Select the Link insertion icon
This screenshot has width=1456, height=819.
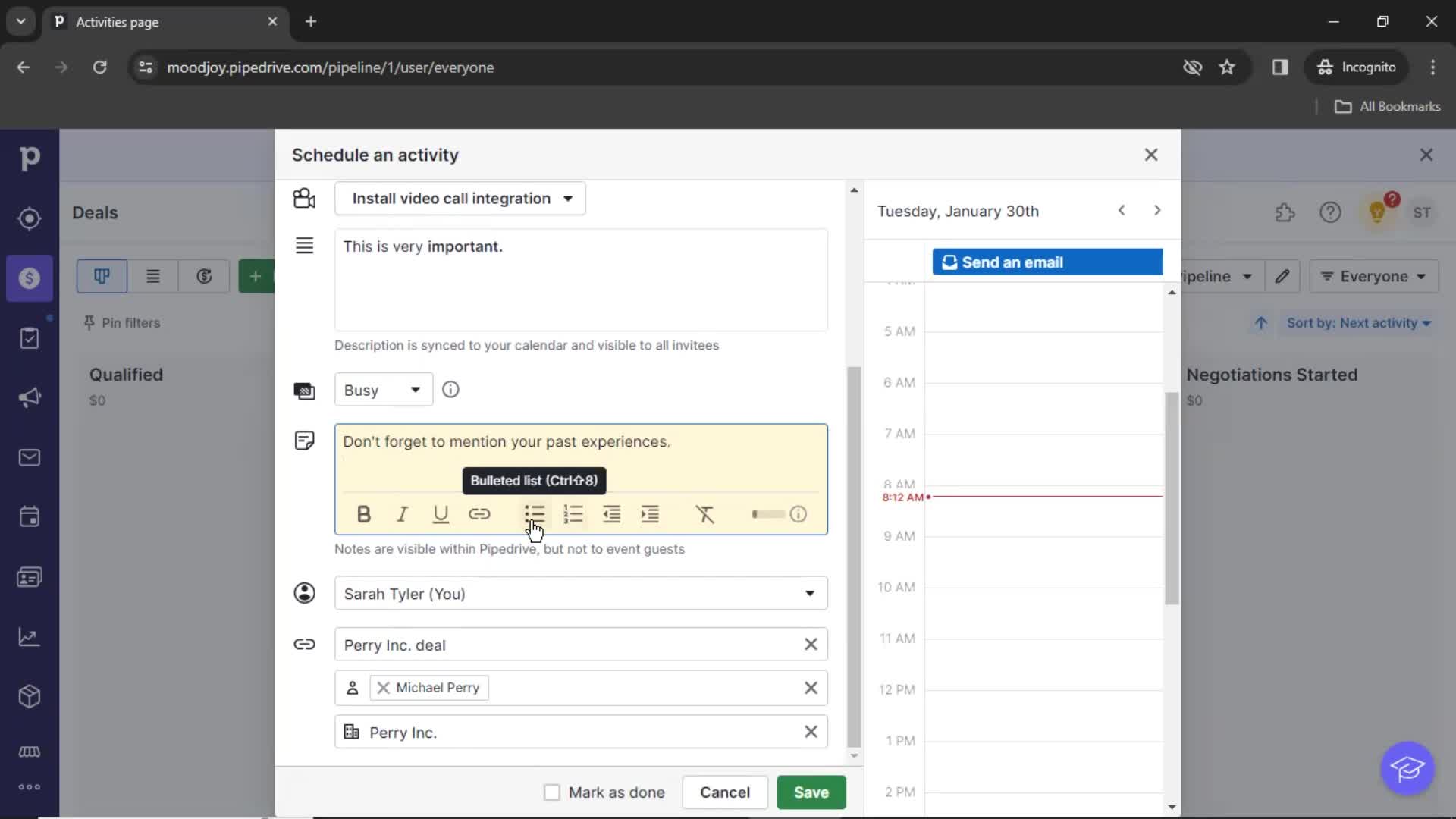480,514
